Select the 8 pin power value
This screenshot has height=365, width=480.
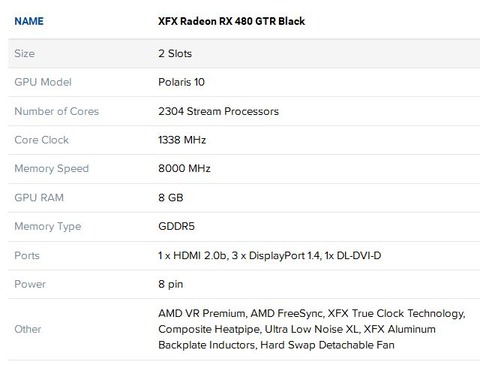click(x=171, y=284)
